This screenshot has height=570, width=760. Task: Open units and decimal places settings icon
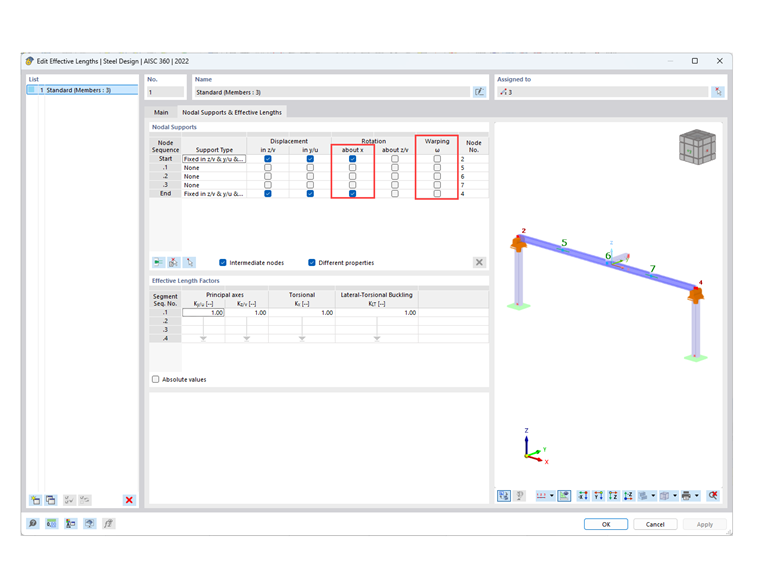click(x=51, y=523)
